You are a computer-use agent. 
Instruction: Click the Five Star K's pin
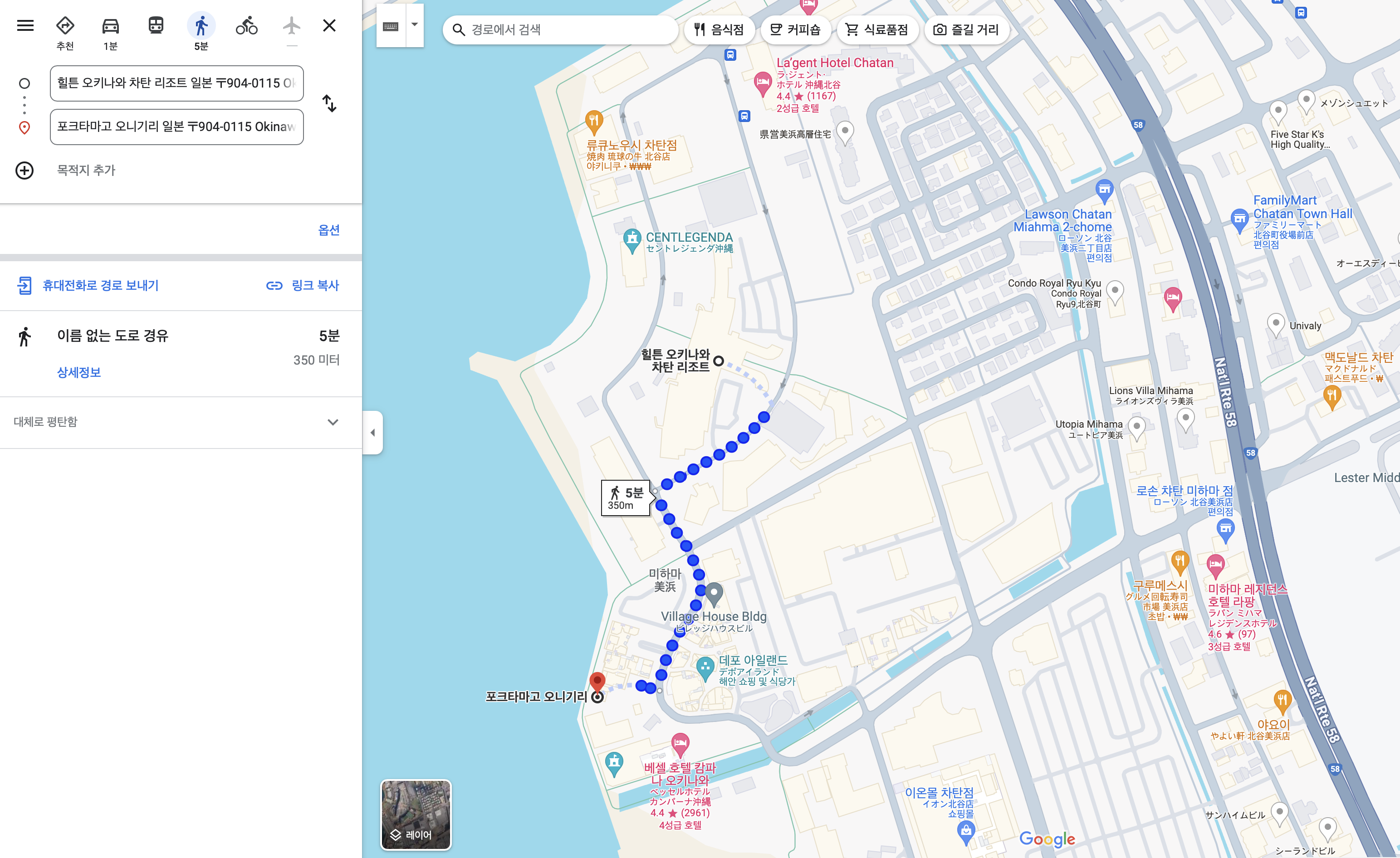pos(1278,112)
